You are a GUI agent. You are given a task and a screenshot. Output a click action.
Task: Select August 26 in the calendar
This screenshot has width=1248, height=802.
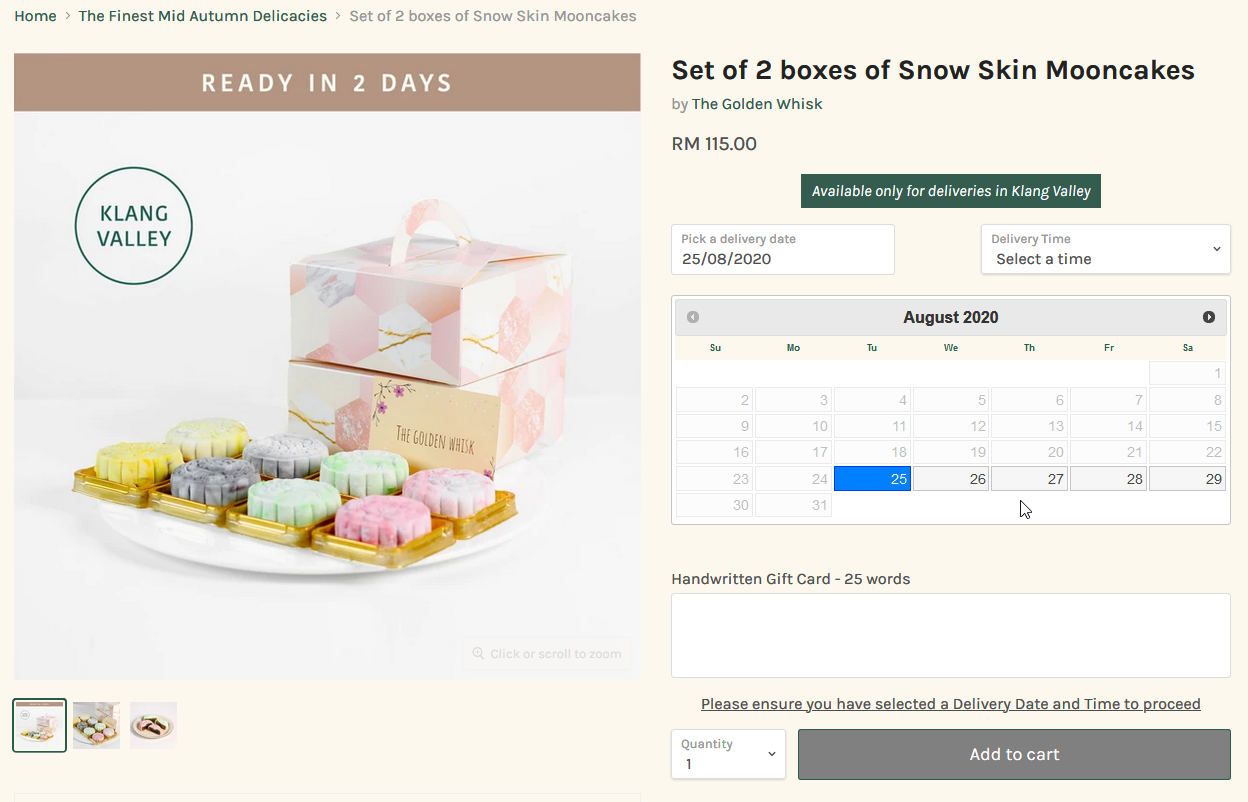point(951,479)
